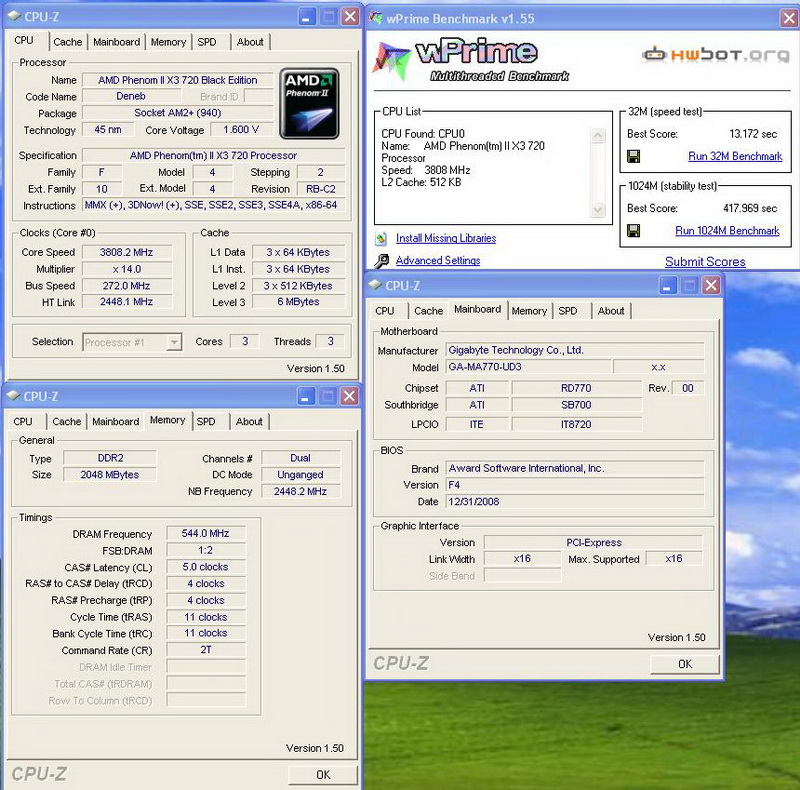Click the DRAM Frequency 544.0 MHz value
Image resolution: width=800 pixels, height=790 pixels.
tap(206, 533)
